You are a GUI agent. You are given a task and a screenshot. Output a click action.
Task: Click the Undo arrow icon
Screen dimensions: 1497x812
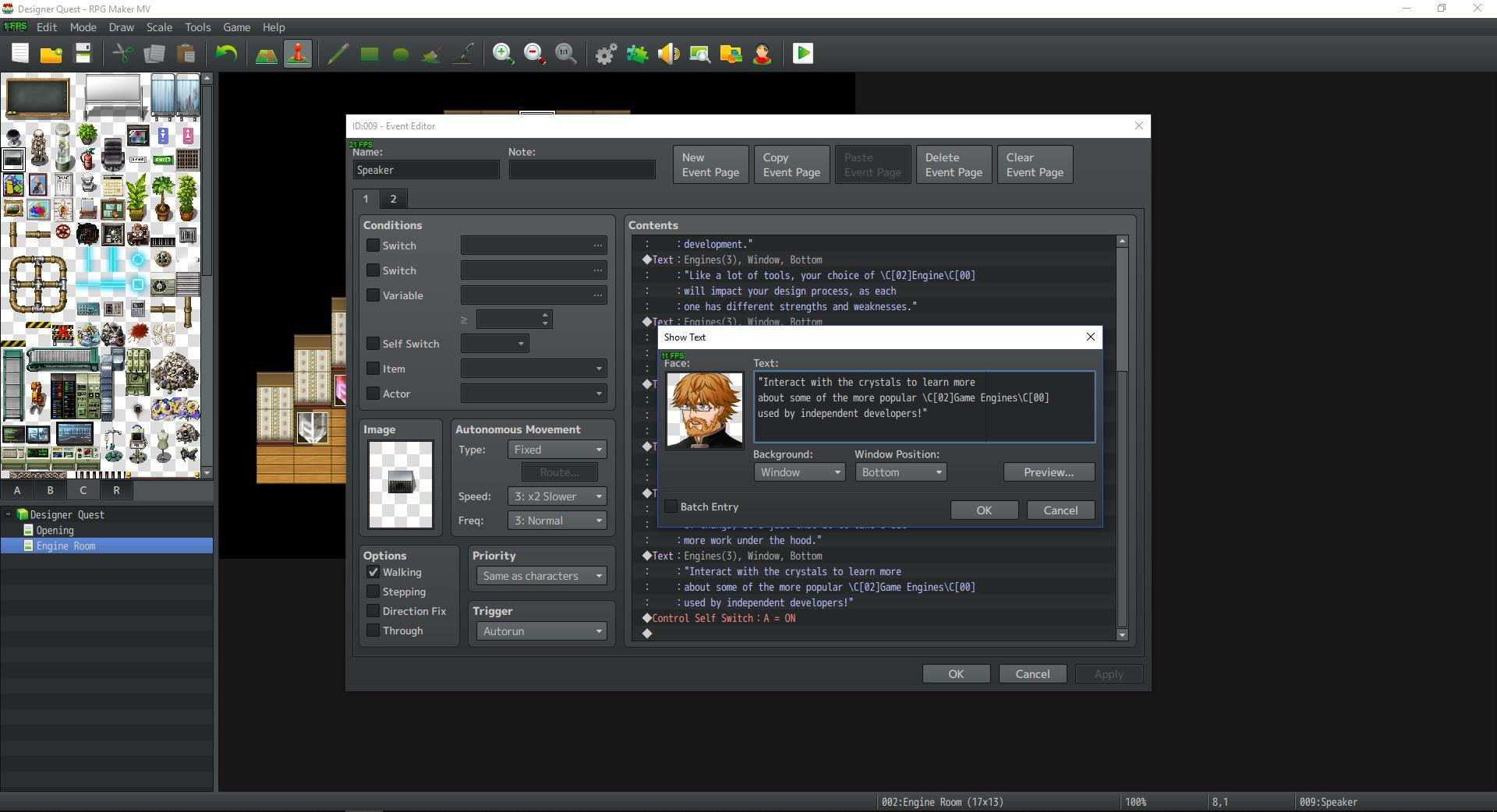(x=226, y=54)
